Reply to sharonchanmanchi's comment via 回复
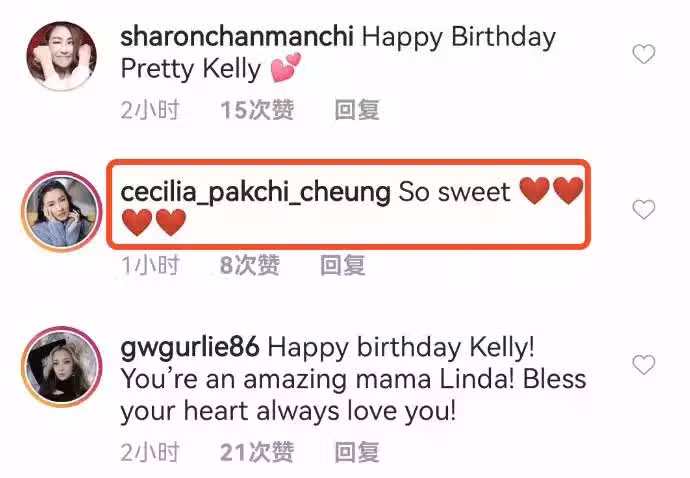Screen dimensions: 690x478 pyautogui.click(x=357, y=110)
